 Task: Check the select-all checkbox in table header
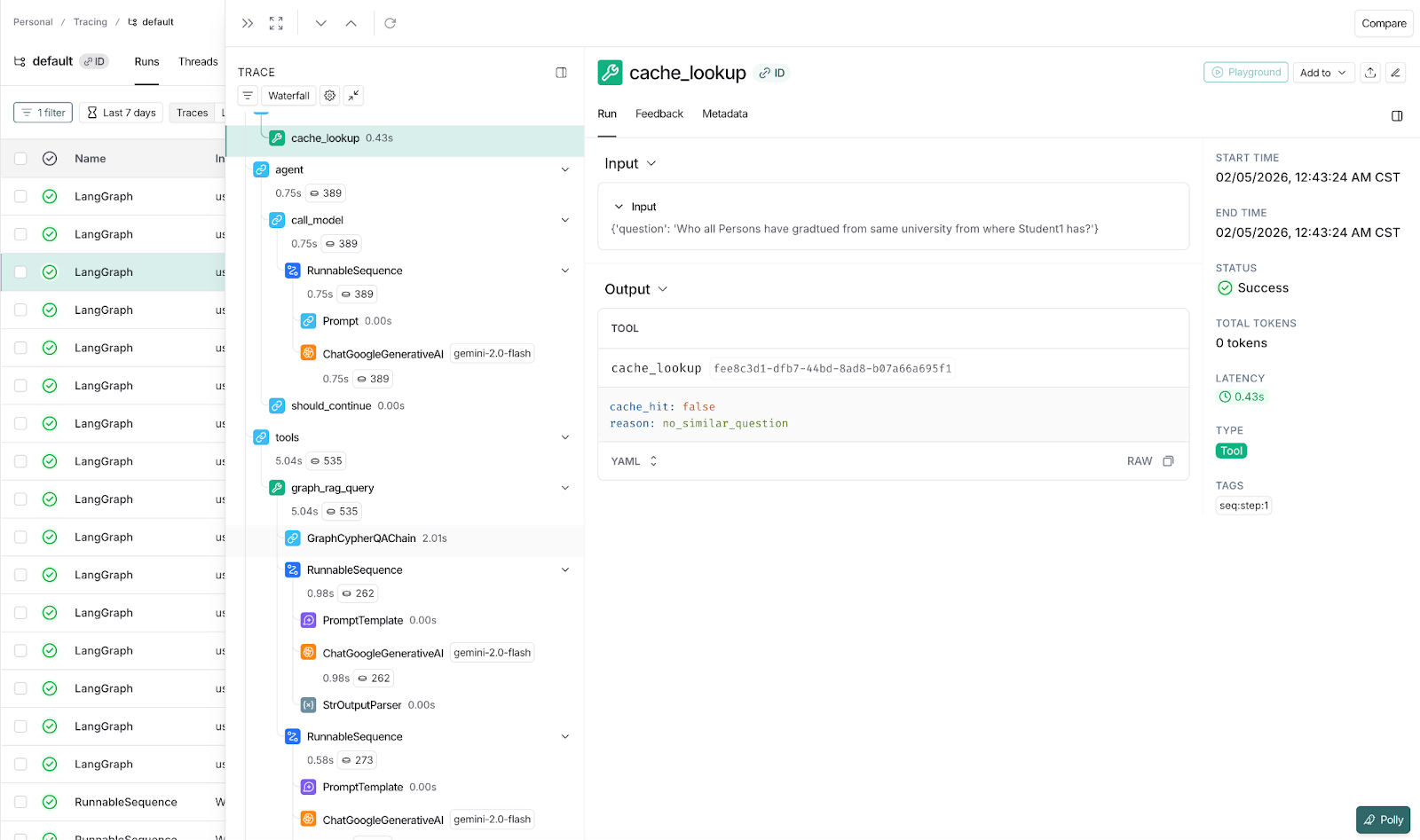(x=20, y=159)
